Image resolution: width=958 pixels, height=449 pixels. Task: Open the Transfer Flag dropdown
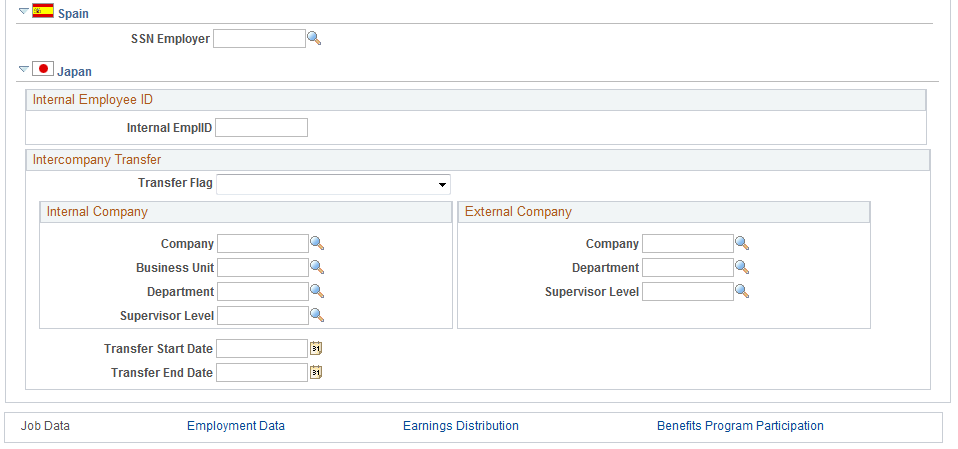point(334,184)
